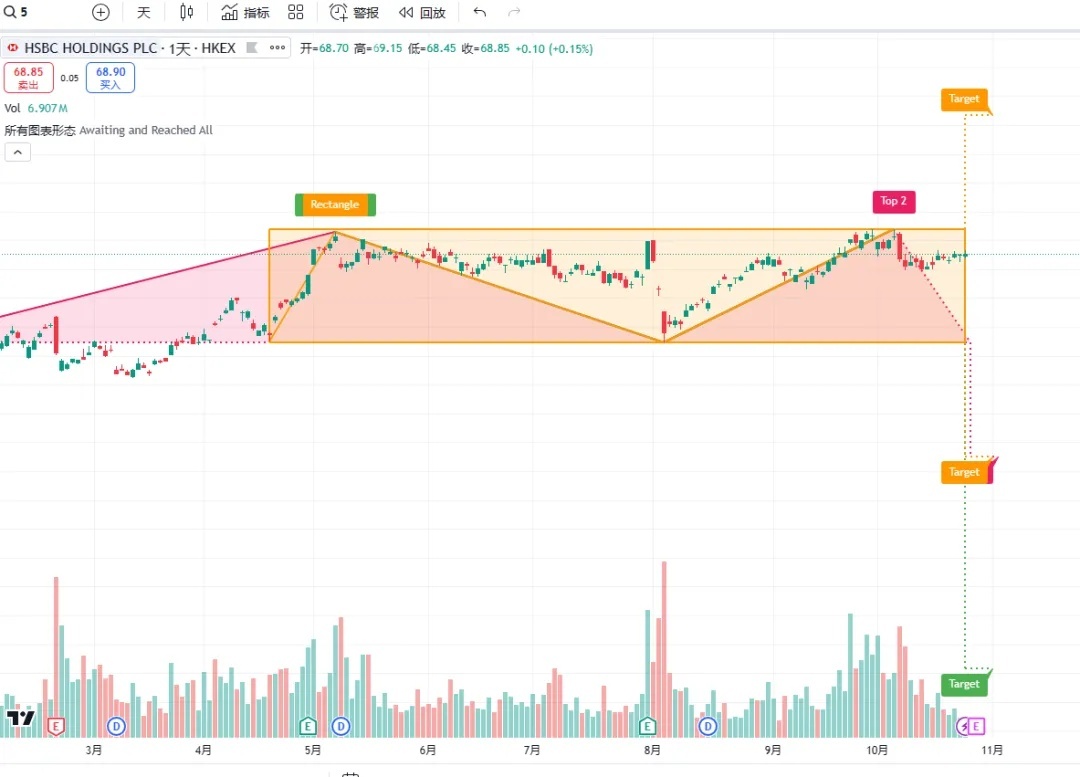Click the add symbol plus icon
1080x777 pixels.
pos(100,13)
